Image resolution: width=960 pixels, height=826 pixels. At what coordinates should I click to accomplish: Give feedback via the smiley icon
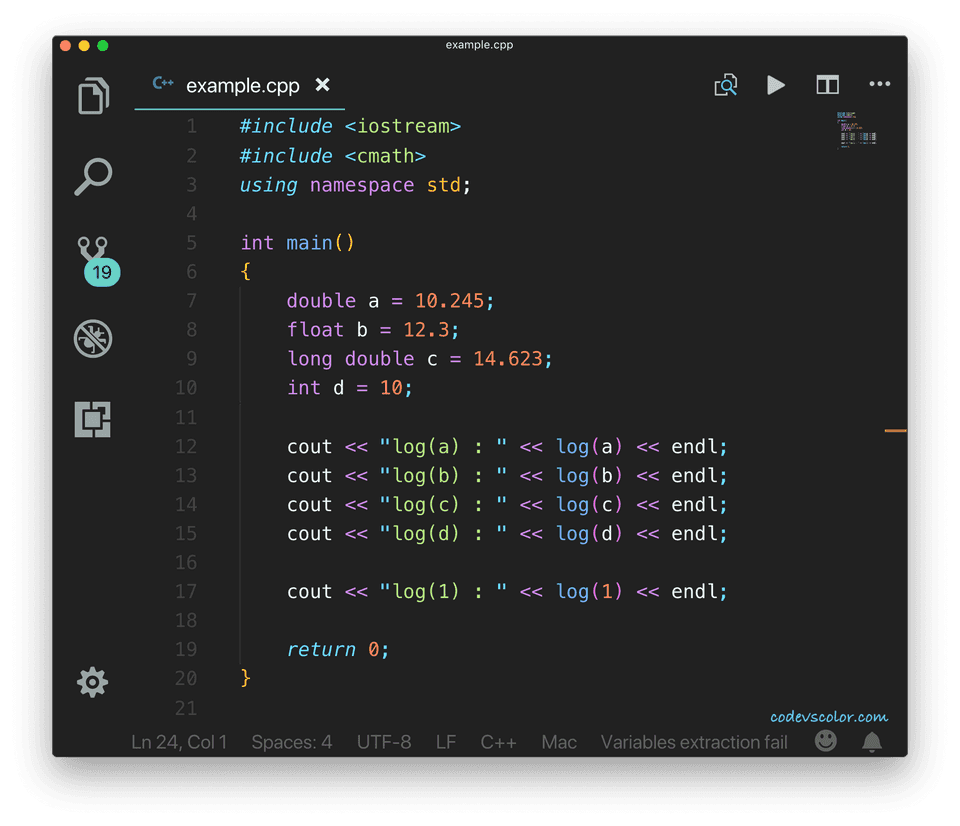pos(826,741)
